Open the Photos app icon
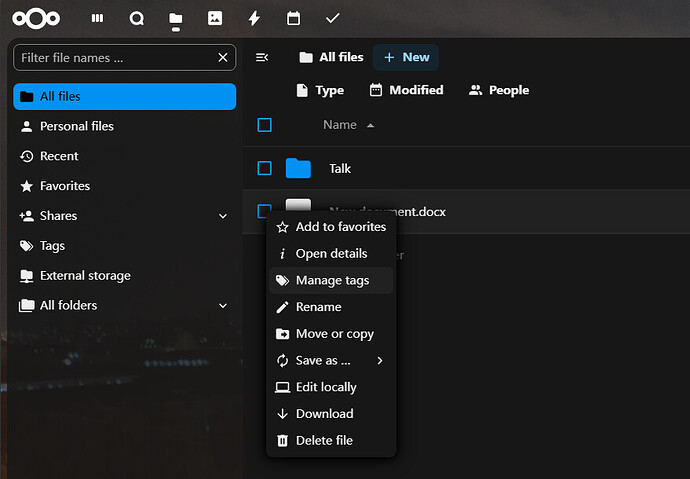 pyautogui.click(x=214, y=18)
